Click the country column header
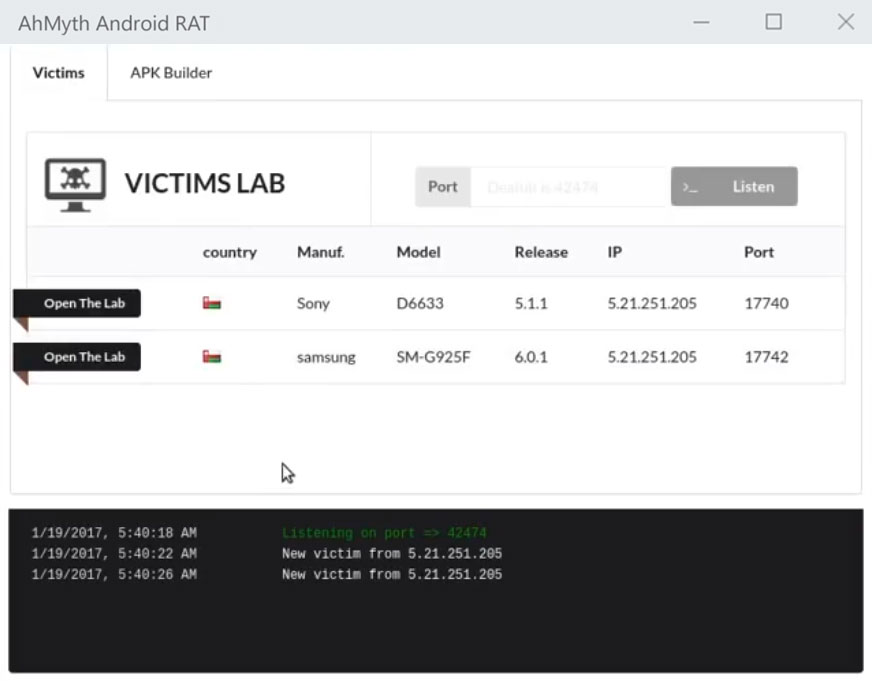Image resolution: width=872 pixels, height=681 pixels. tap(230, 252)
